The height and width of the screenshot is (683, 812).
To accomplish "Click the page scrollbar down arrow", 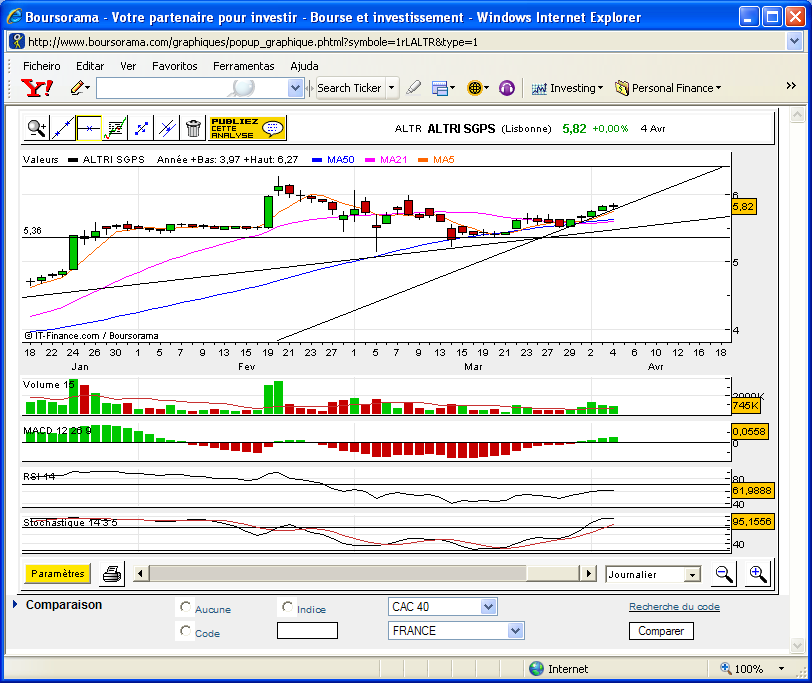I will (x=797, y=645).
